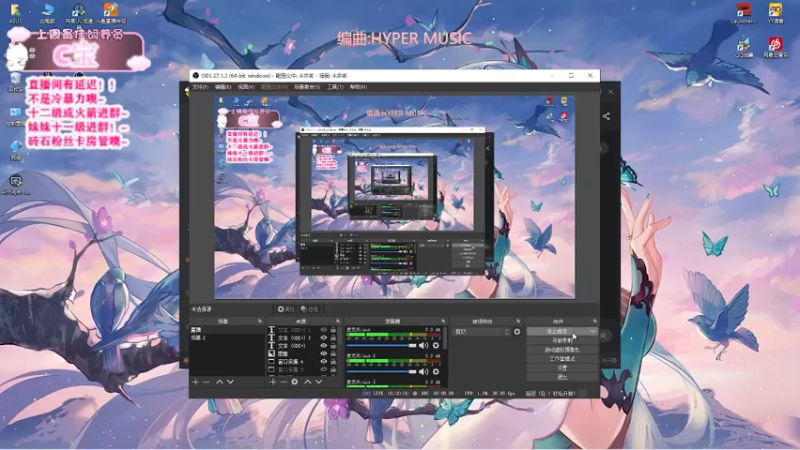Add a new scene with plus button

click(x=195, y=382)
